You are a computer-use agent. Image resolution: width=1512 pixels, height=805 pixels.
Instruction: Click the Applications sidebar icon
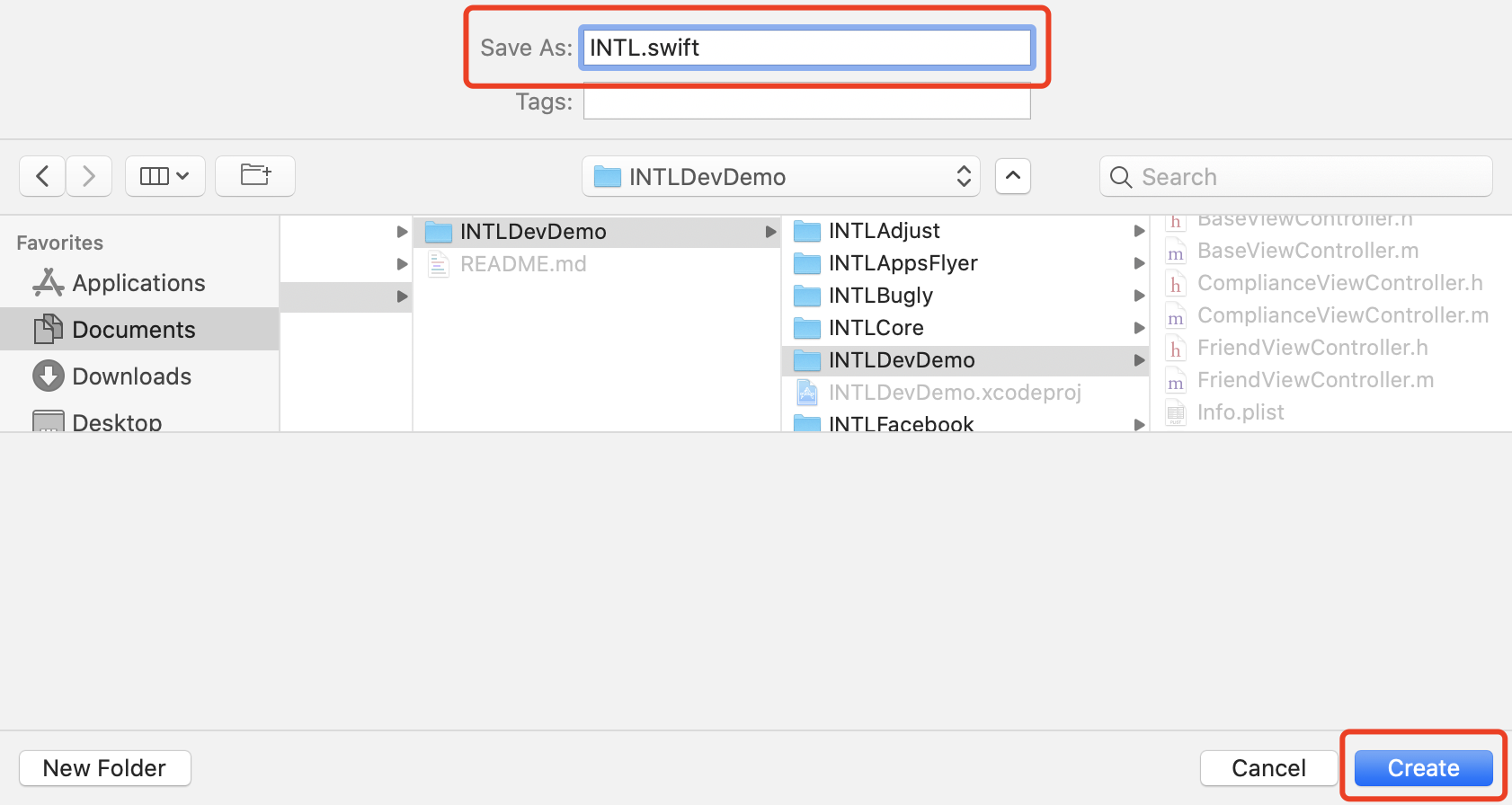(x=49, y=283)
